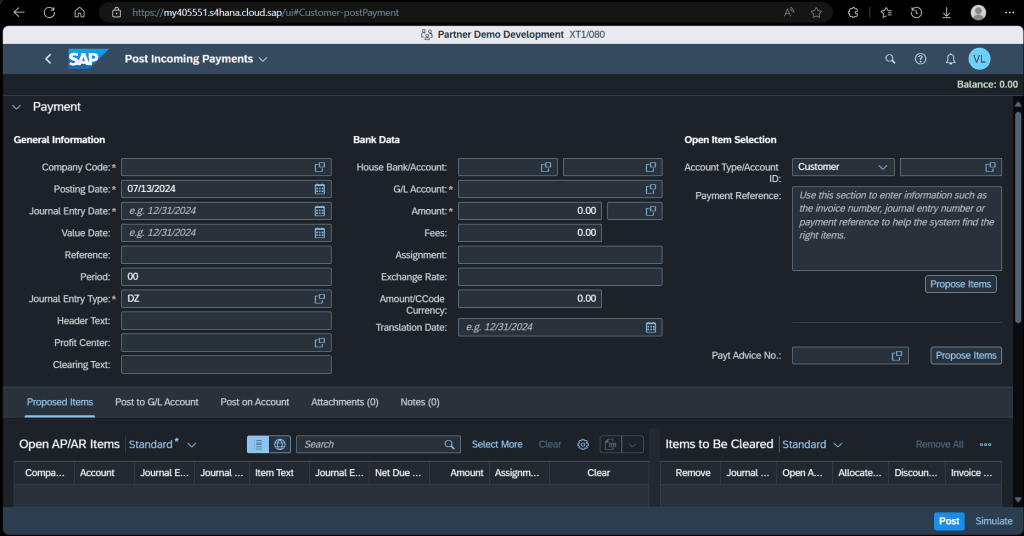Open Open AP/AR Items Standard variant dropdown
1024x536 pixels.
click(x=192, y=445)
